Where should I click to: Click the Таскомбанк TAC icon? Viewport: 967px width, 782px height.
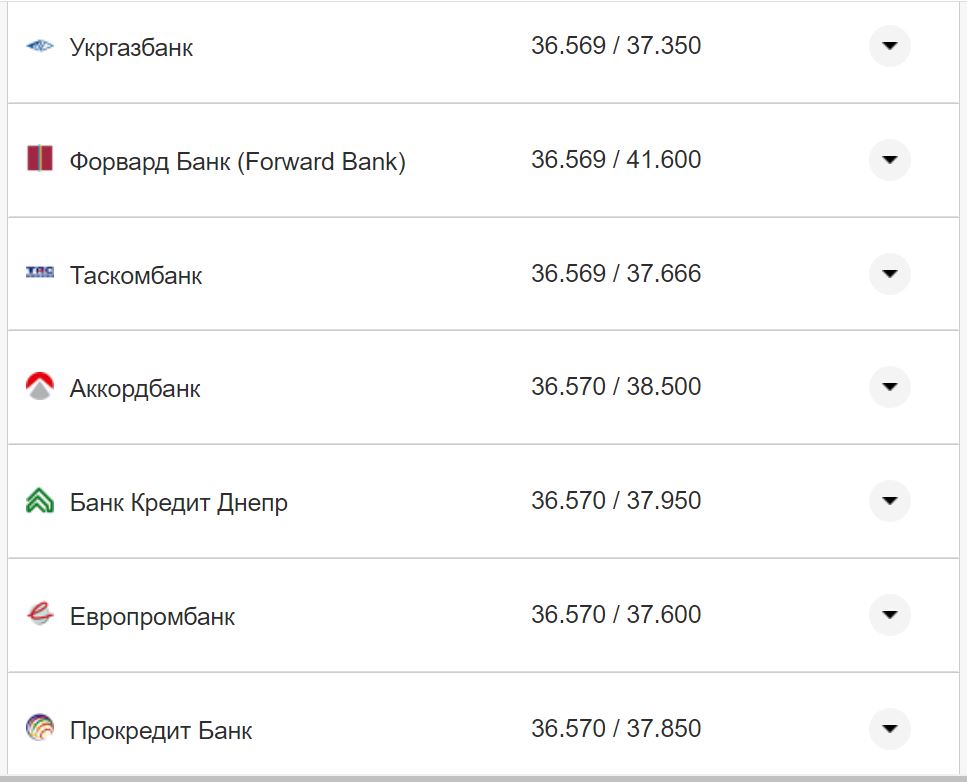coord(39,273)
